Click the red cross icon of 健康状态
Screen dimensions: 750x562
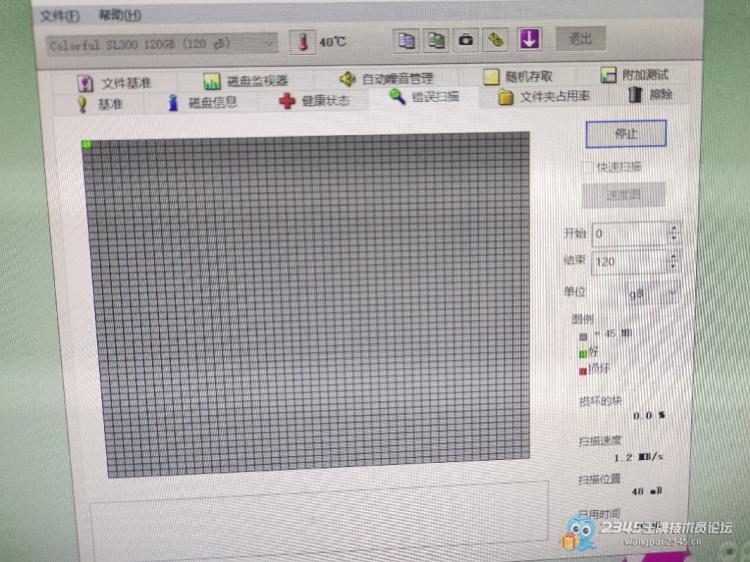coord(287,100)
